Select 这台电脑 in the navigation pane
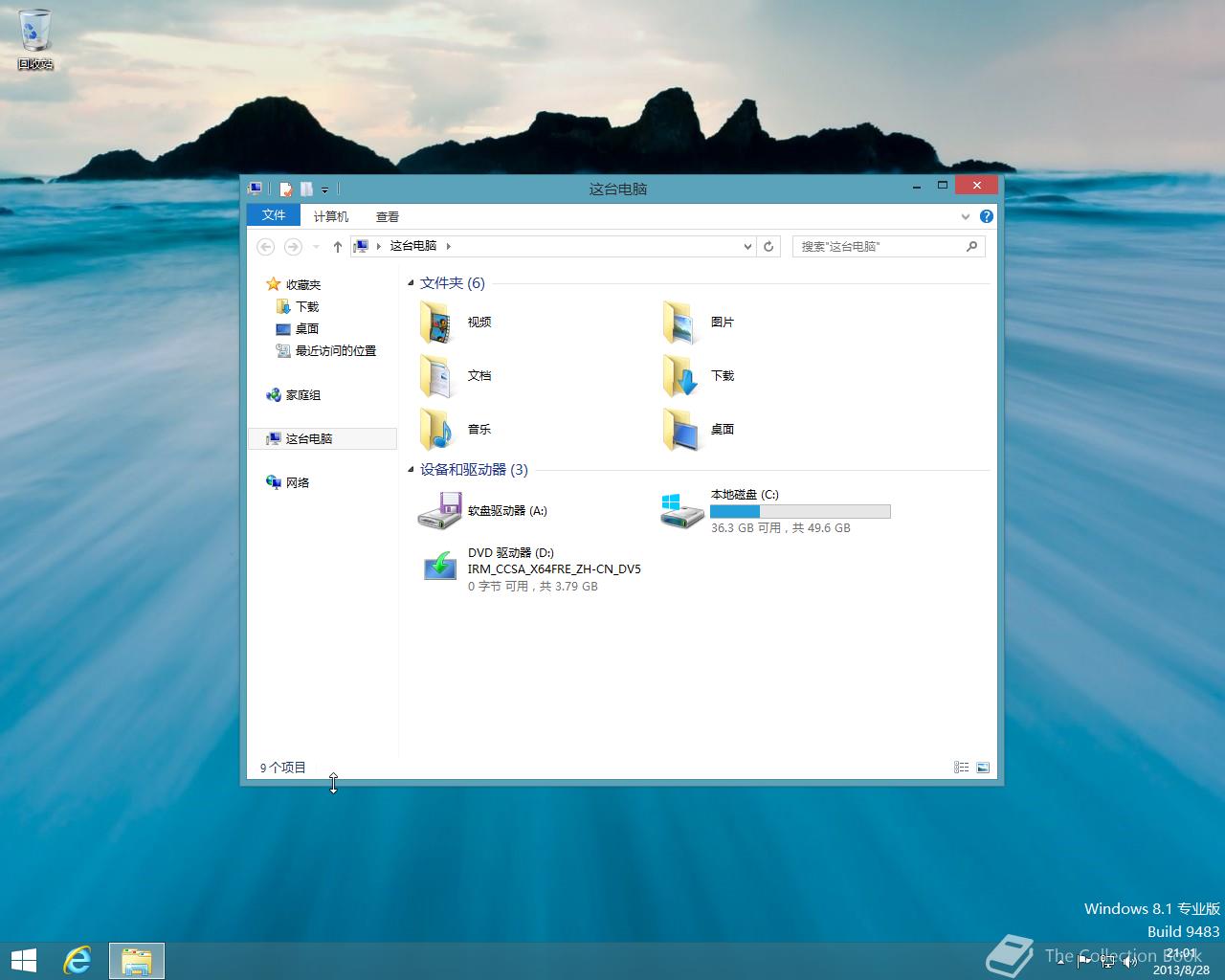This screenshot has width=1225, height=980. tap(322, 438)
